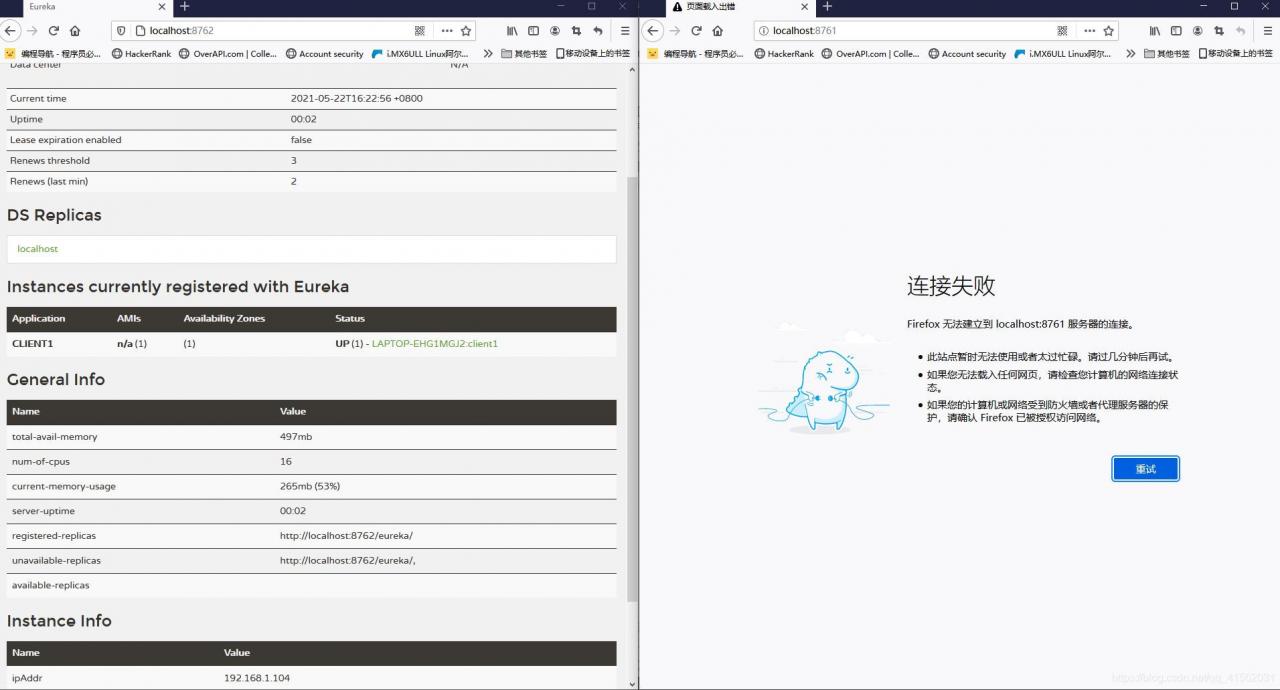
Task: Open new tab next to 页面载入出错 tab
Action: [x=827, y=6]
